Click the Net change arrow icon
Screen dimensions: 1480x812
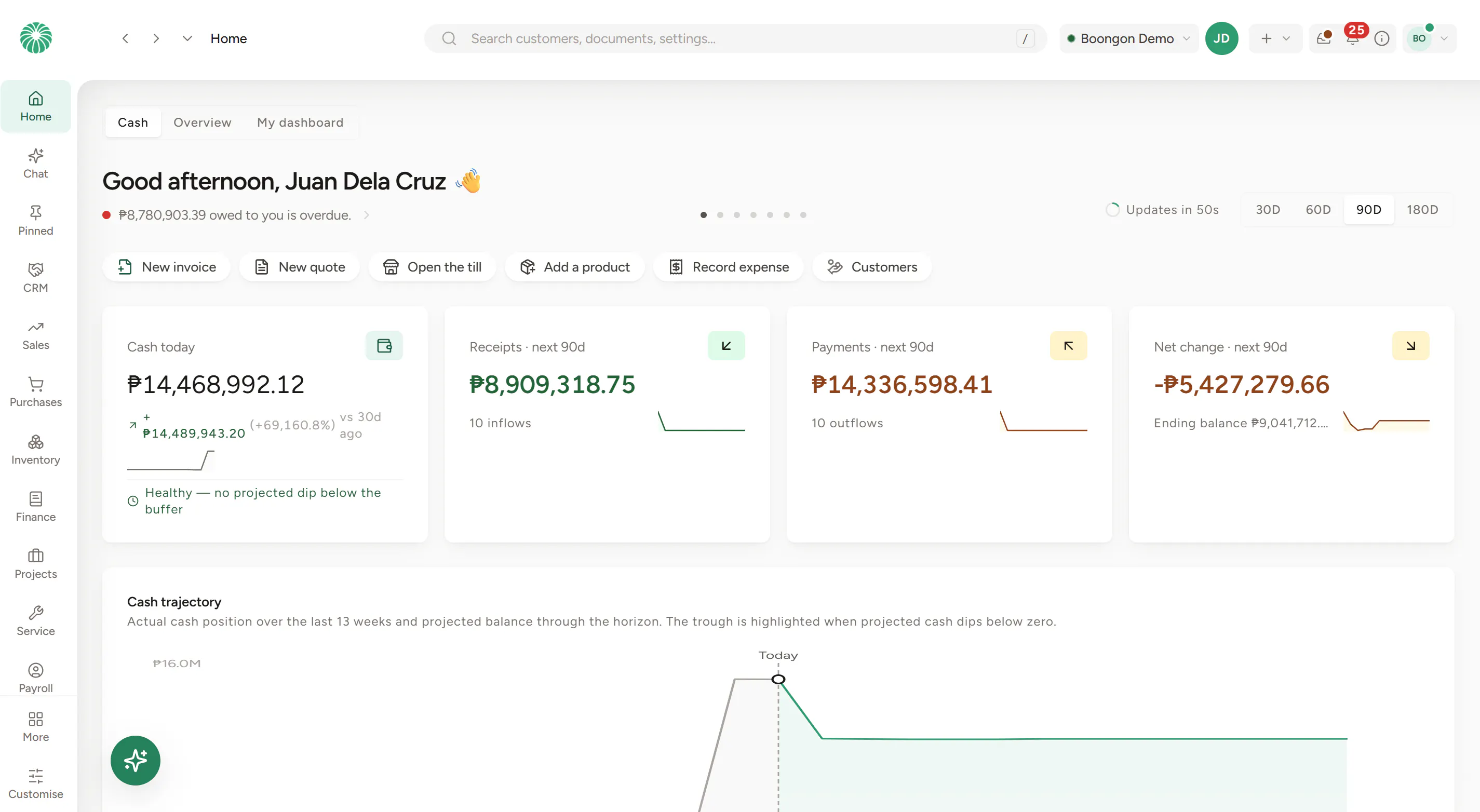pos(1410,346)
